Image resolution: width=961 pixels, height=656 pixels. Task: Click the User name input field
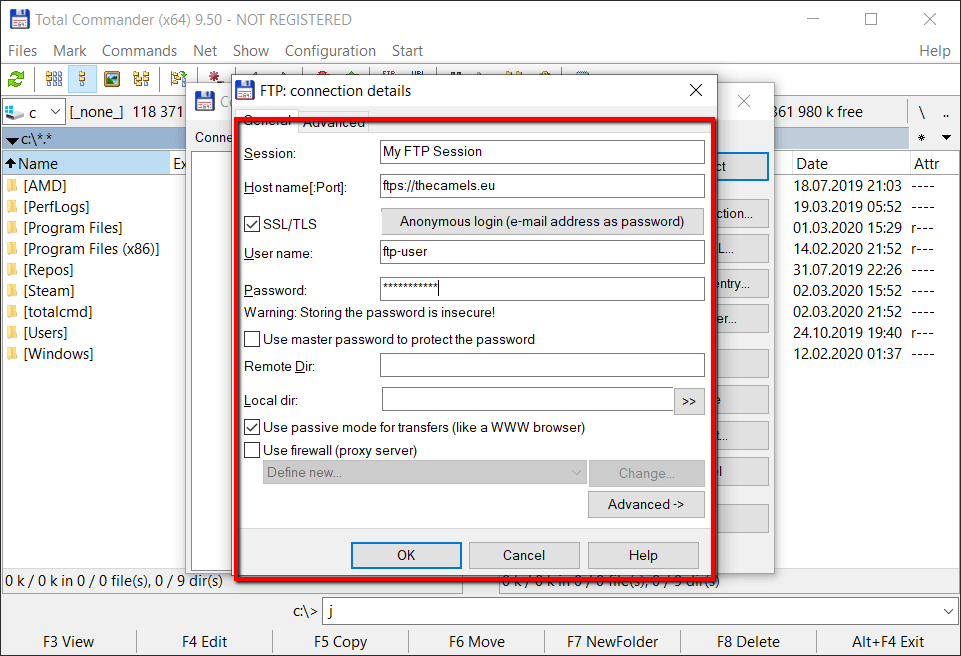click(542, 251)
